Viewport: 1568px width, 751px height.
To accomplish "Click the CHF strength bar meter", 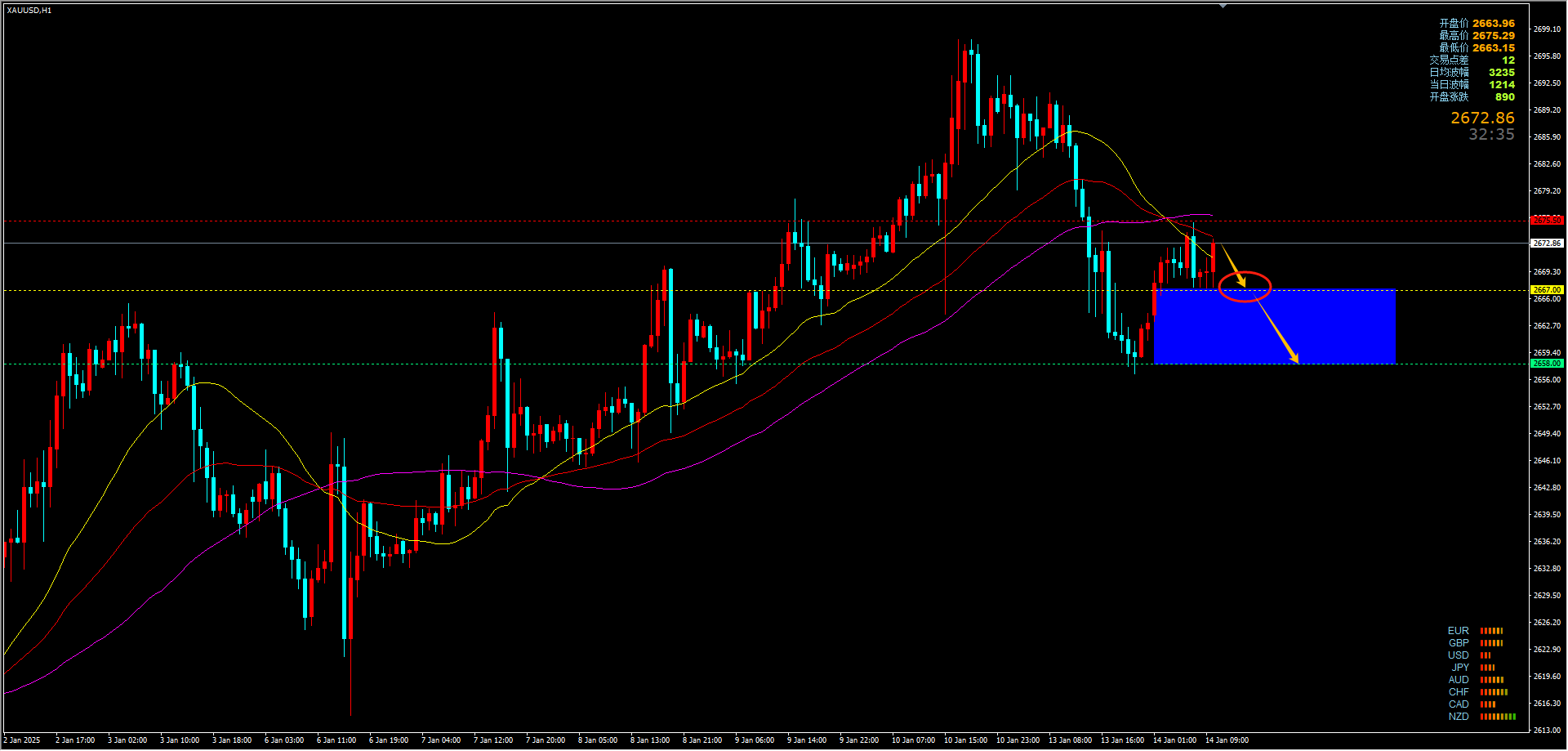I will tap(1494, 692).
